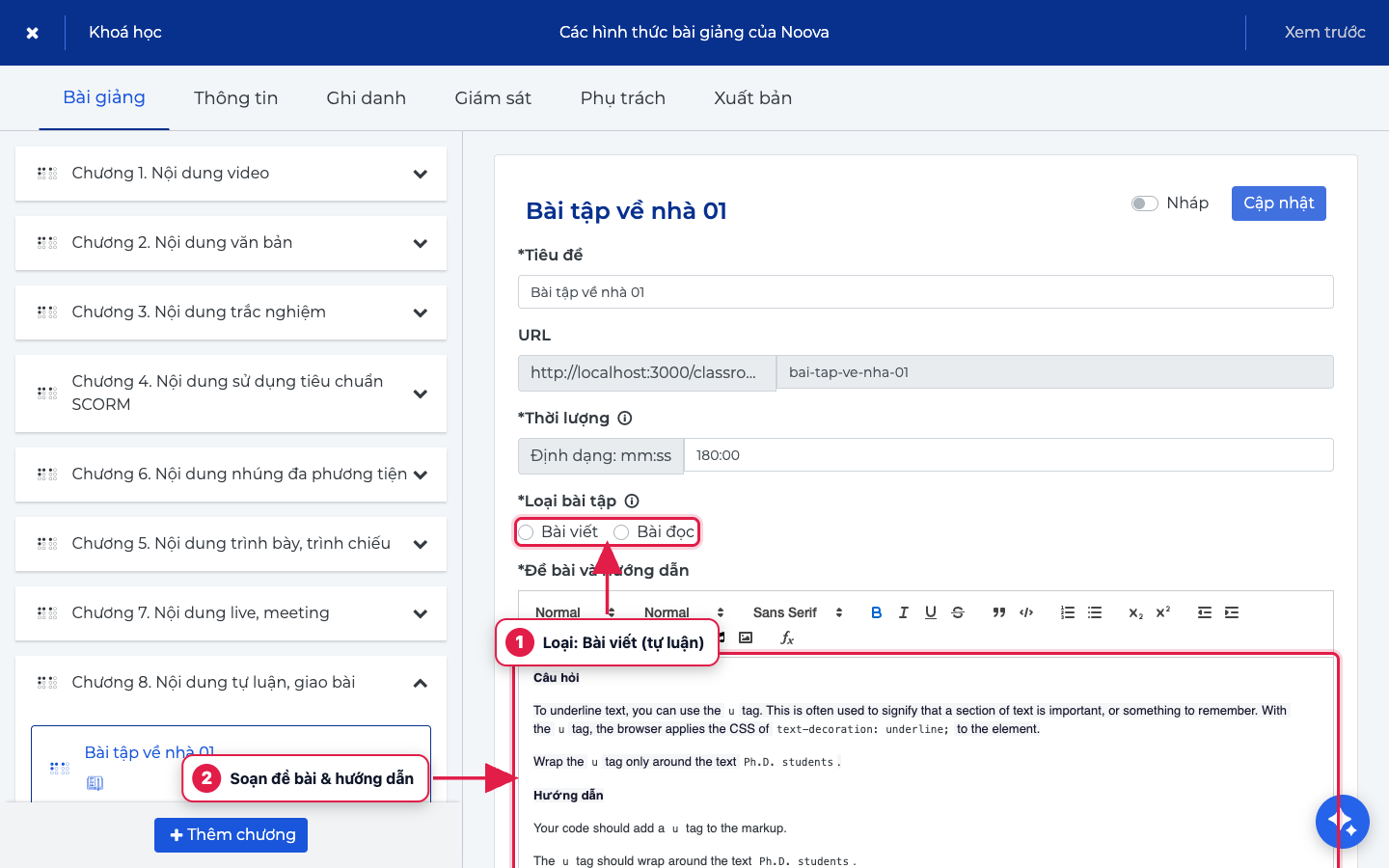Click the Cập nhật button
Image resolution: width=1389 pixels, height=868 pixels.
[x=1278, y=203]
